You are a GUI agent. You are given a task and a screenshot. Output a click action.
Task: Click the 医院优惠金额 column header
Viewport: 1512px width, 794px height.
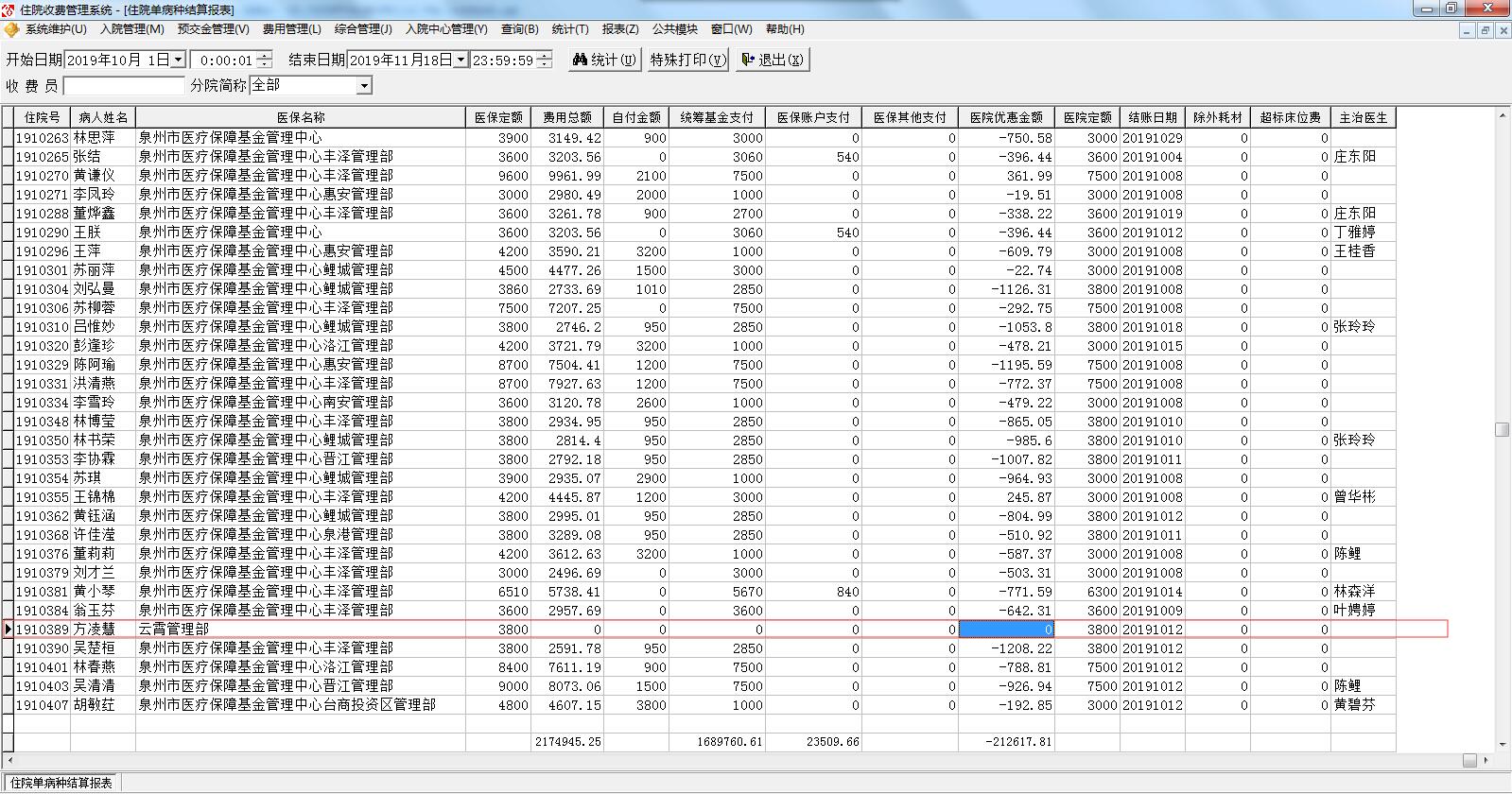pos(1006,118)
